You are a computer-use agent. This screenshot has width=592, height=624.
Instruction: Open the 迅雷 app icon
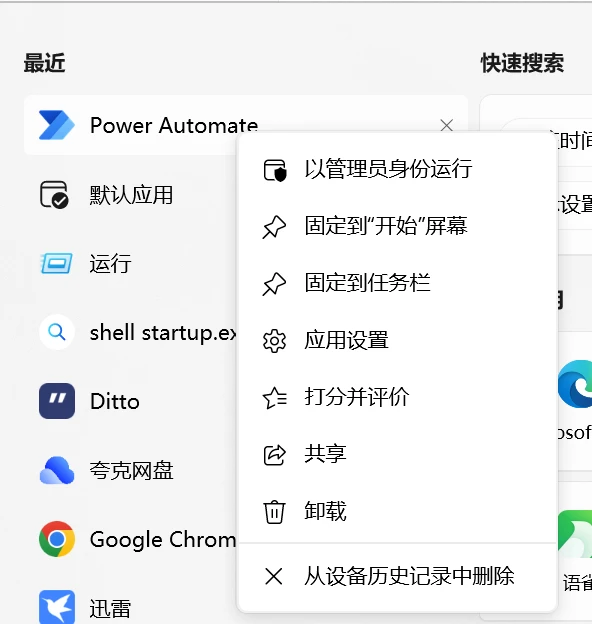tap(57, 607)
